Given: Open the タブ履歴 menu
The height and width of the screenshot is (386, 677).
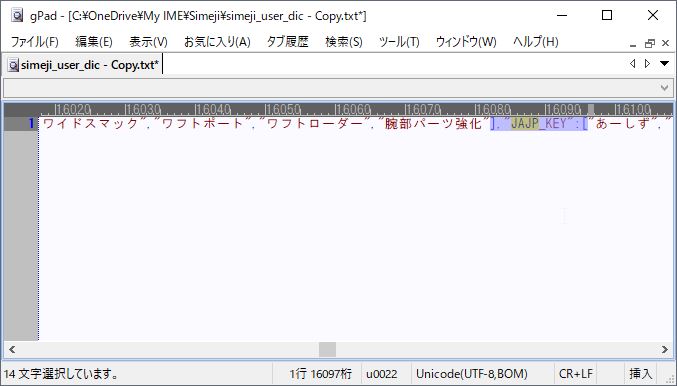Looking at the screenshot, I should click(288, 42).
